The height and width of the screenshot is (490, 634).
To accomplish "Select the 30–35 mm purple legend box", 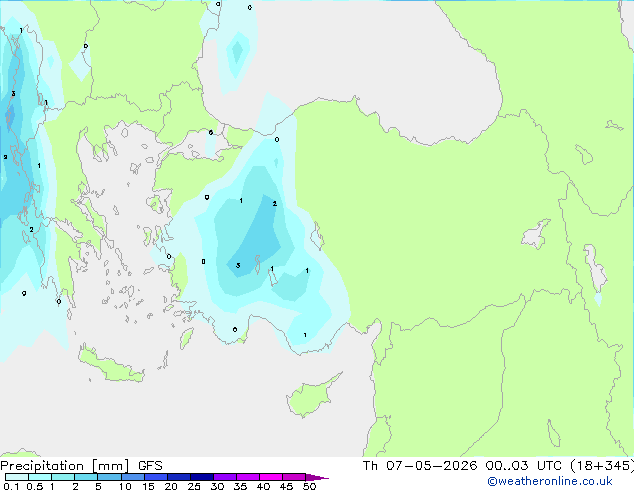I will 225,477.
